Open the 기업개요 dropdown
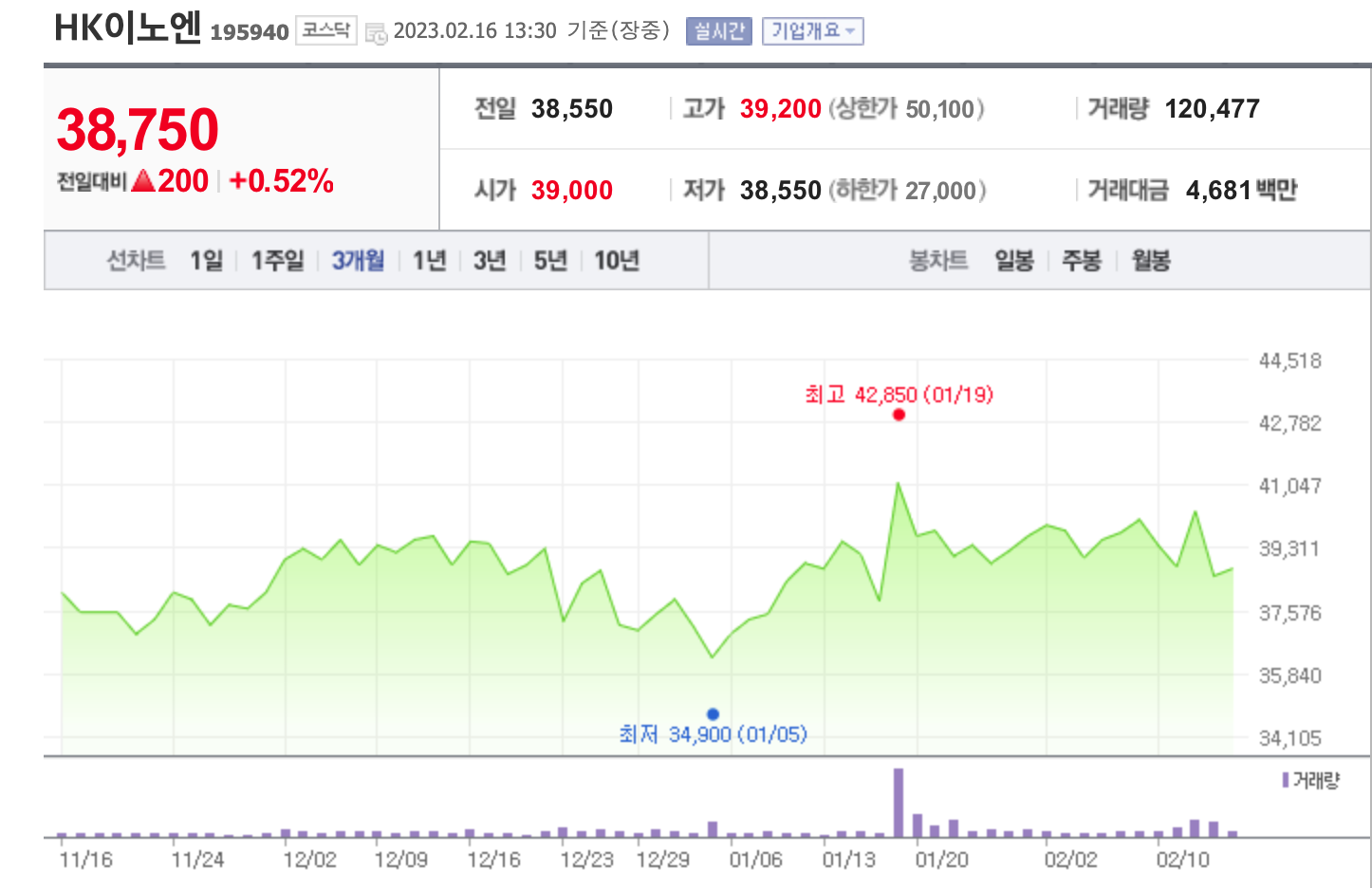The width and height of the screenshot is (1372, 888). (812, 31)
